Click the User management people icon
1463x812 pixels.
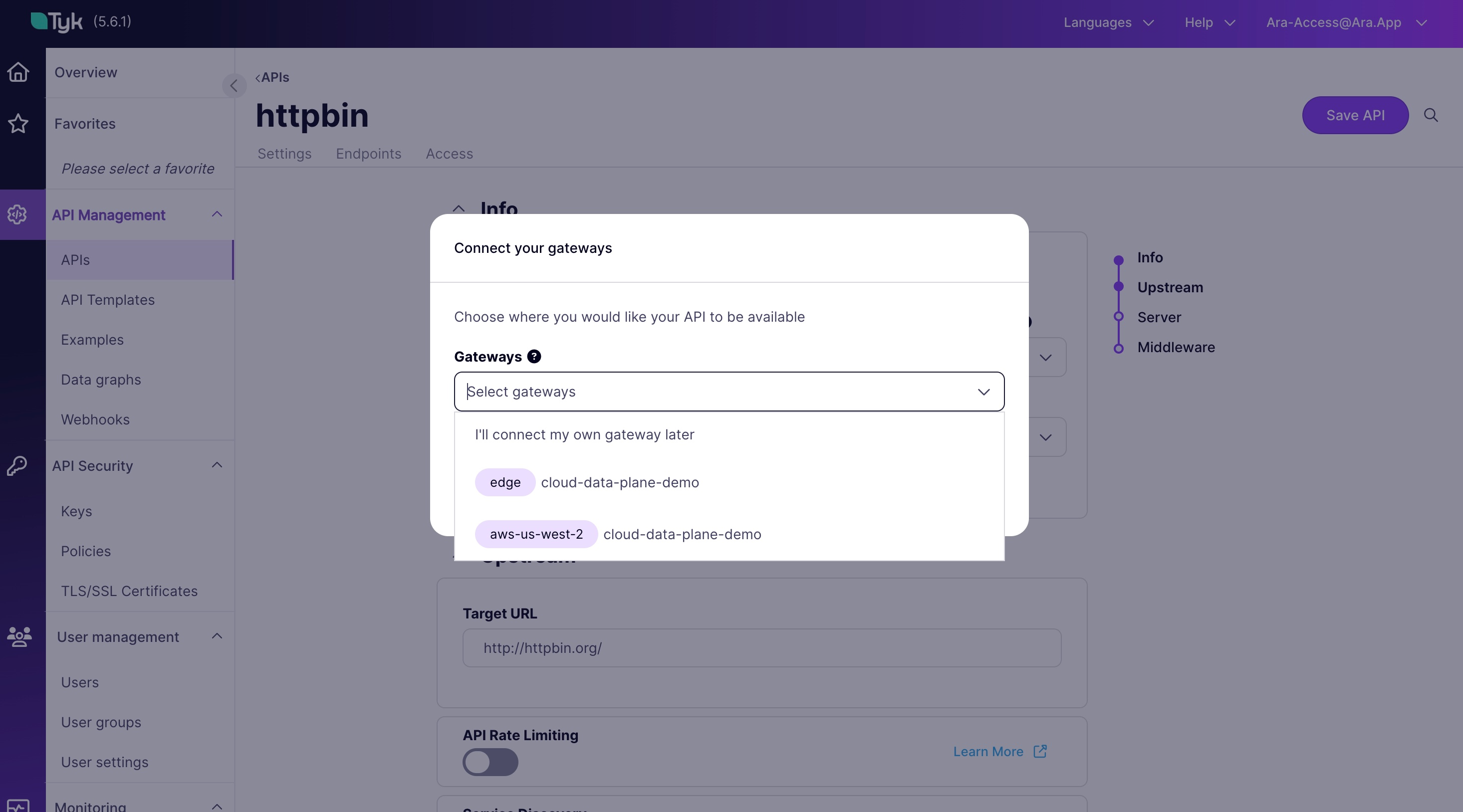coord(19,637)
